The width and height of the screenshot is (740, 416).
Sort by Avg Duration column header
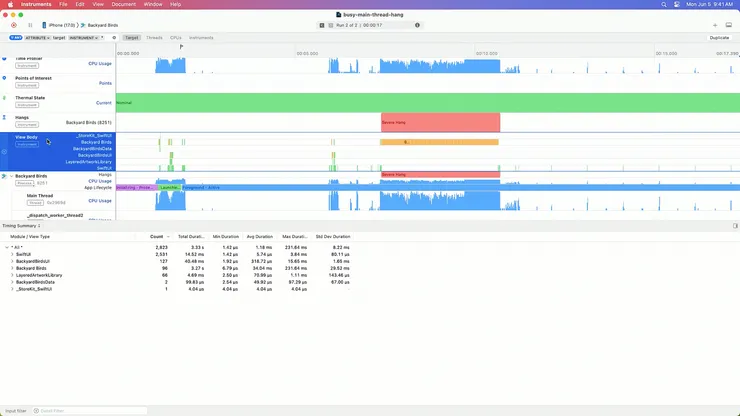(x=260, y=237)
